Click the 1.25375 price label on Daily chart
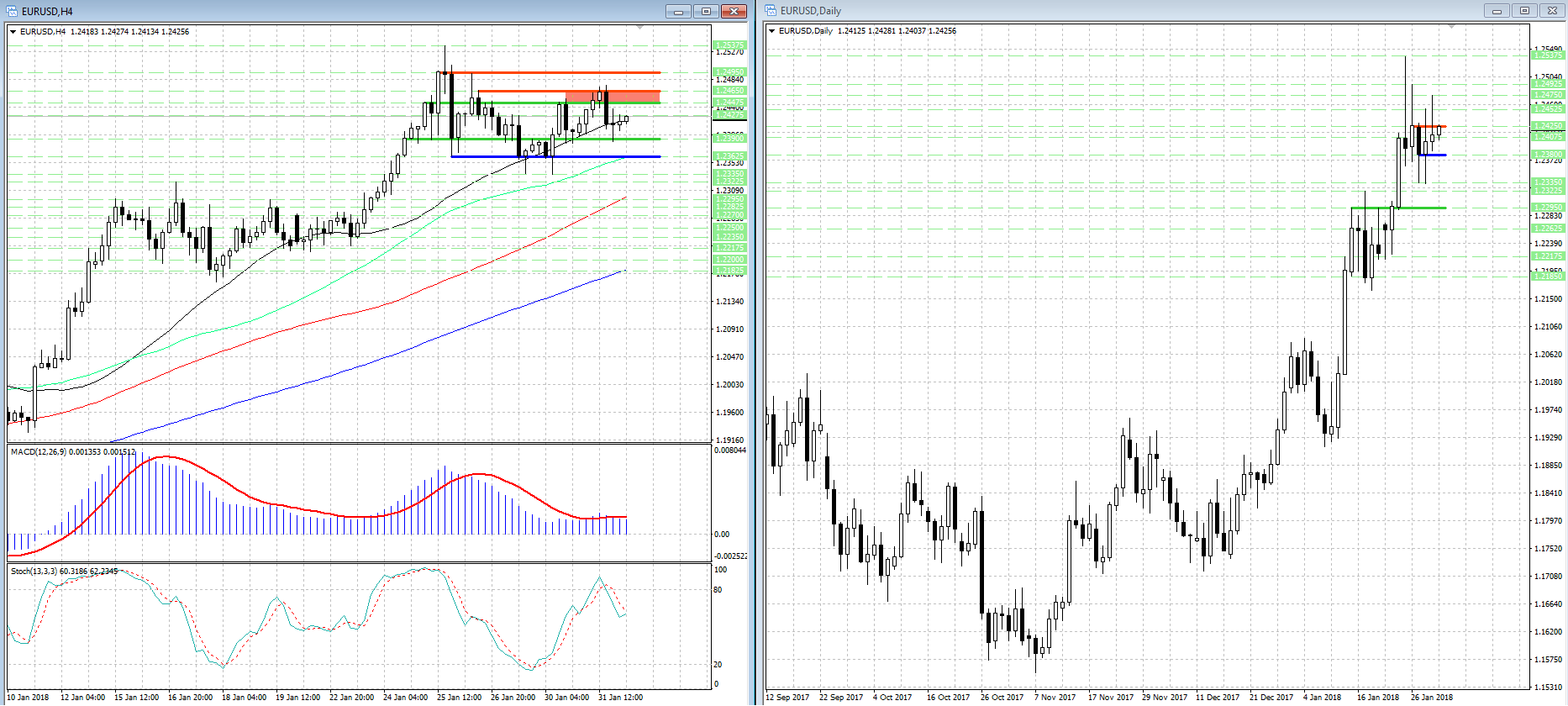Viewport: 1568px width, 706px height. point(1548,55)
